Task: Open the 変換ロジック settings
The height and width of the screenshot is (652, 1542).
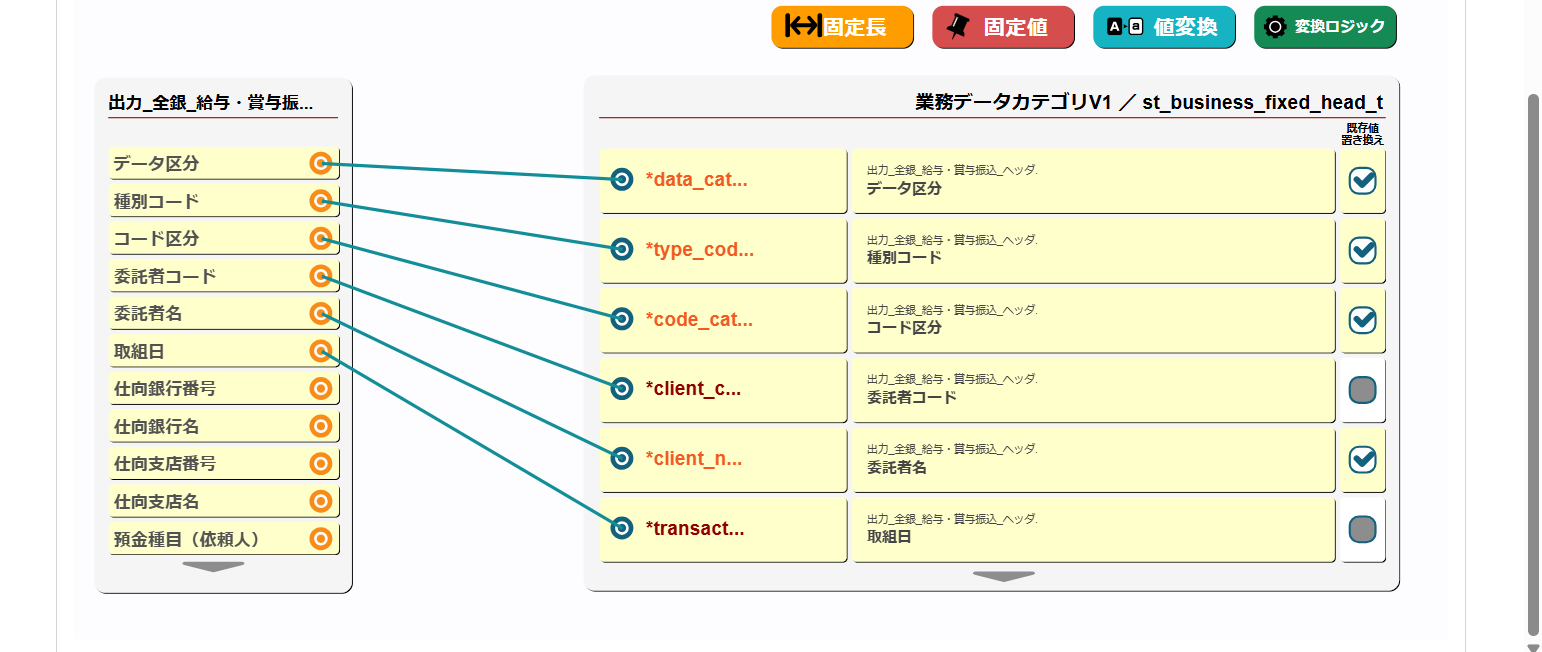Action: (x=1325, y=27)
